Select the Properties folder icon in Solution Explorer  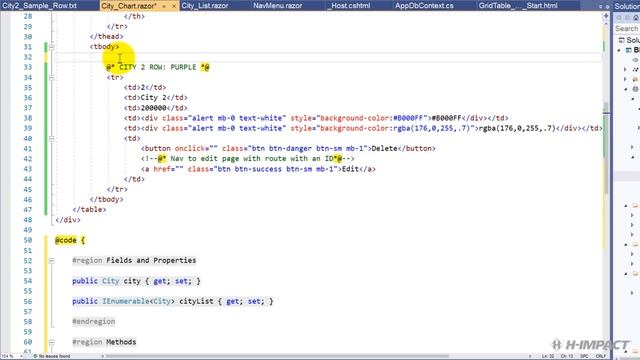[x=636, y=79]
